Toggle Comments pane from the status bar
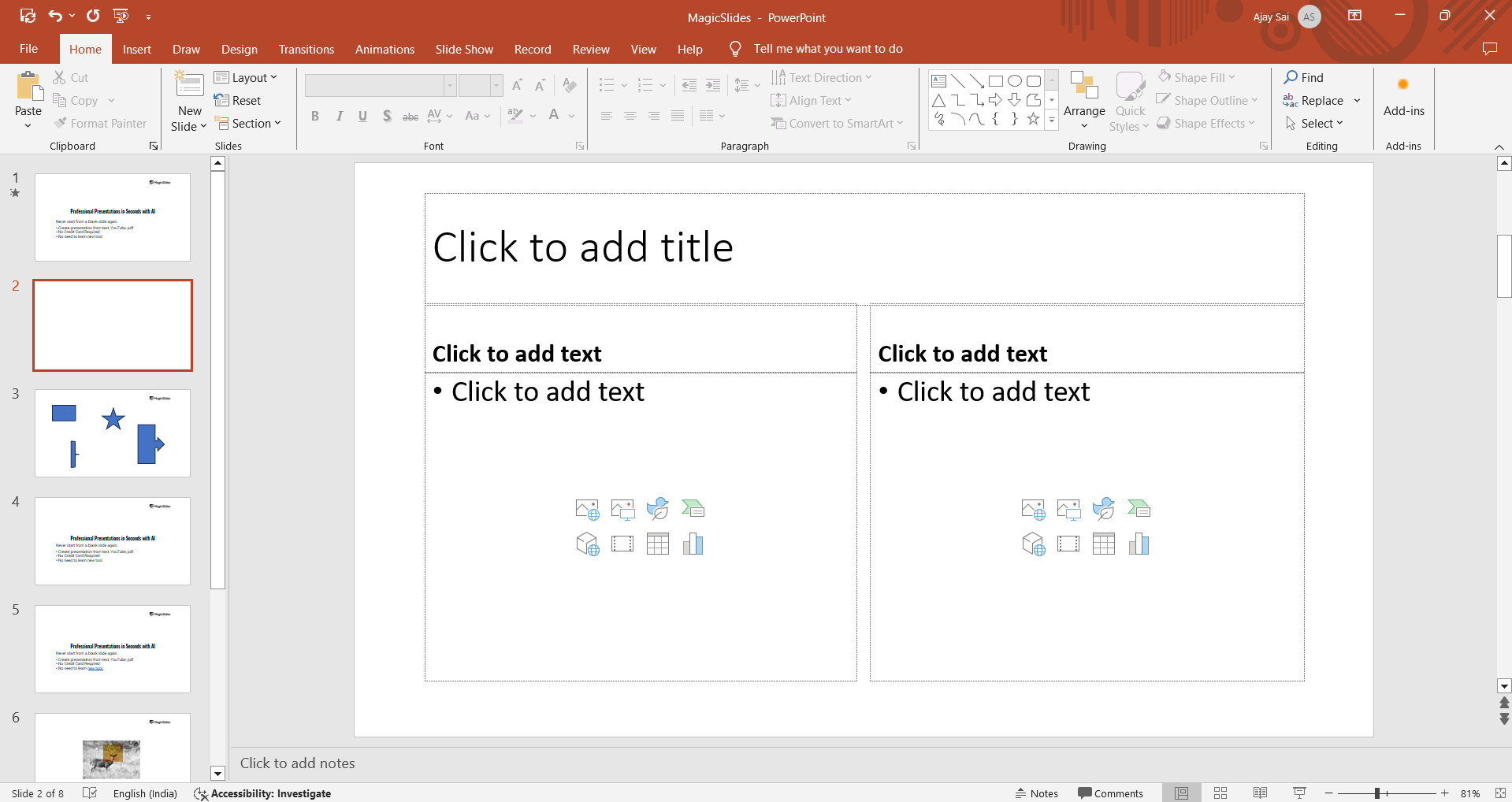1512x802 pixels. tap(1110, 793)
